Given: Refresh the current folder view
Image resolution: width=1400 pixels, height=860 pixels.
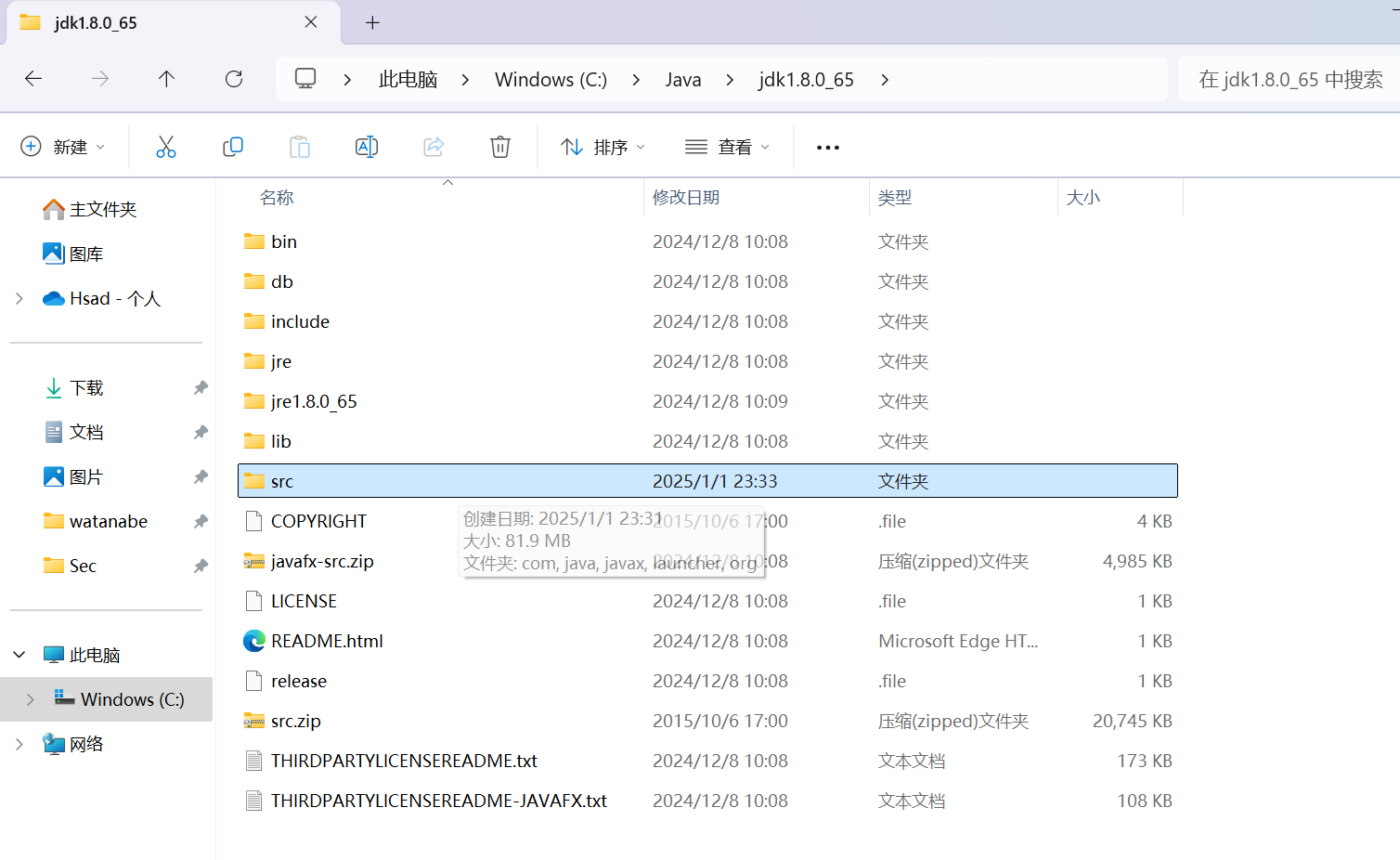Looking at the screenshot, I should pos(234,79).
